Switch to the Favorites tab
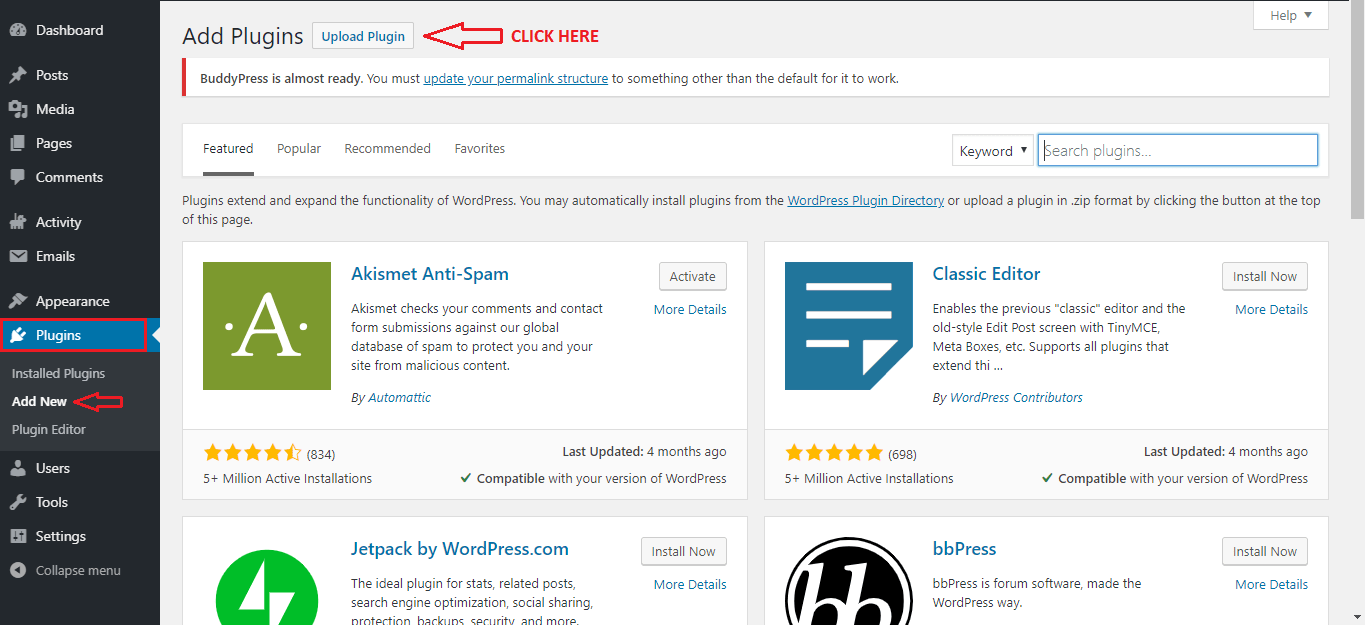 480,149
